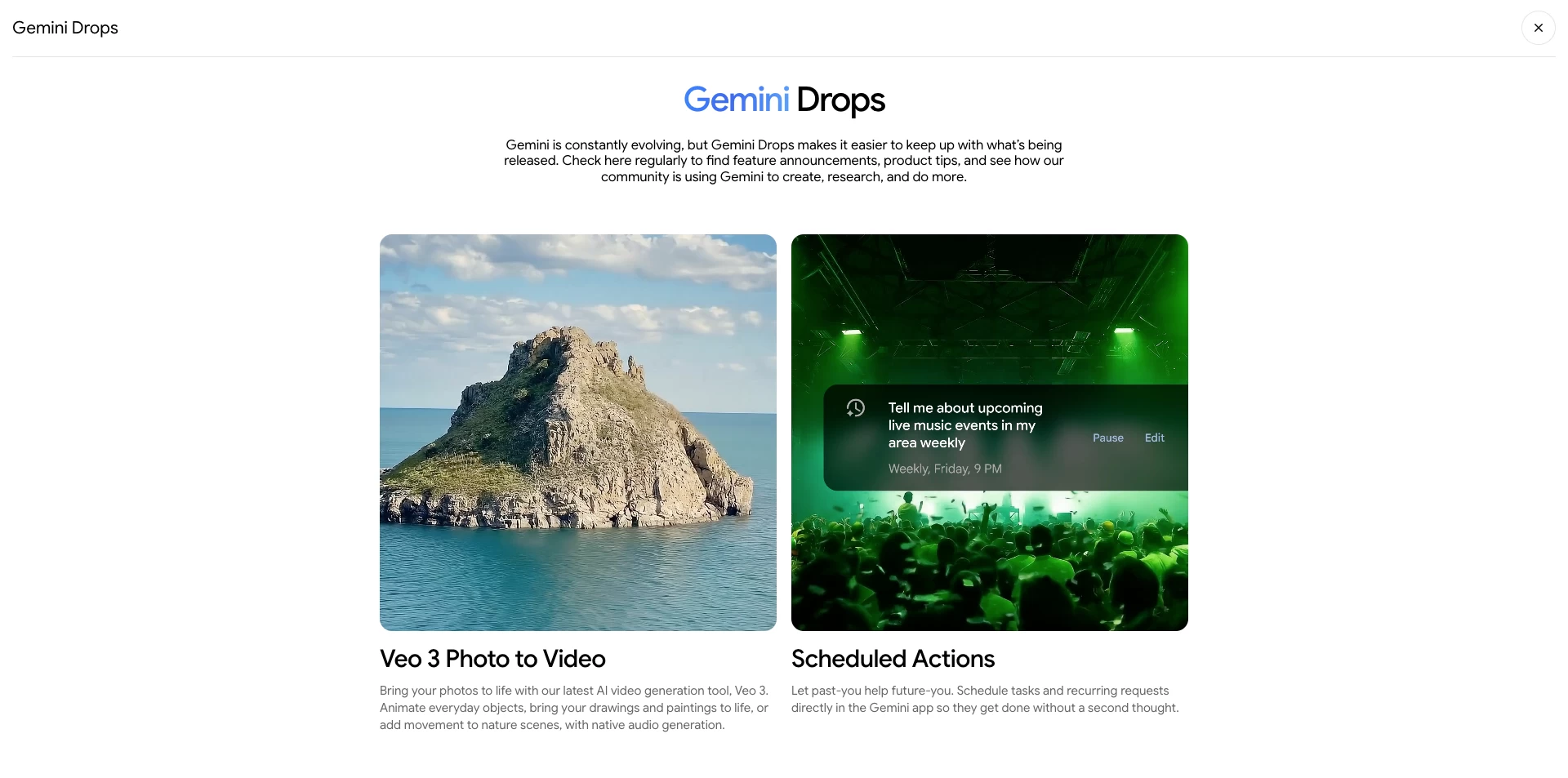The image size is (1568, 778).
Task: Click the 'Weekly, Friday, 9 PM' schedule text
Action: [x=945, y=469]
